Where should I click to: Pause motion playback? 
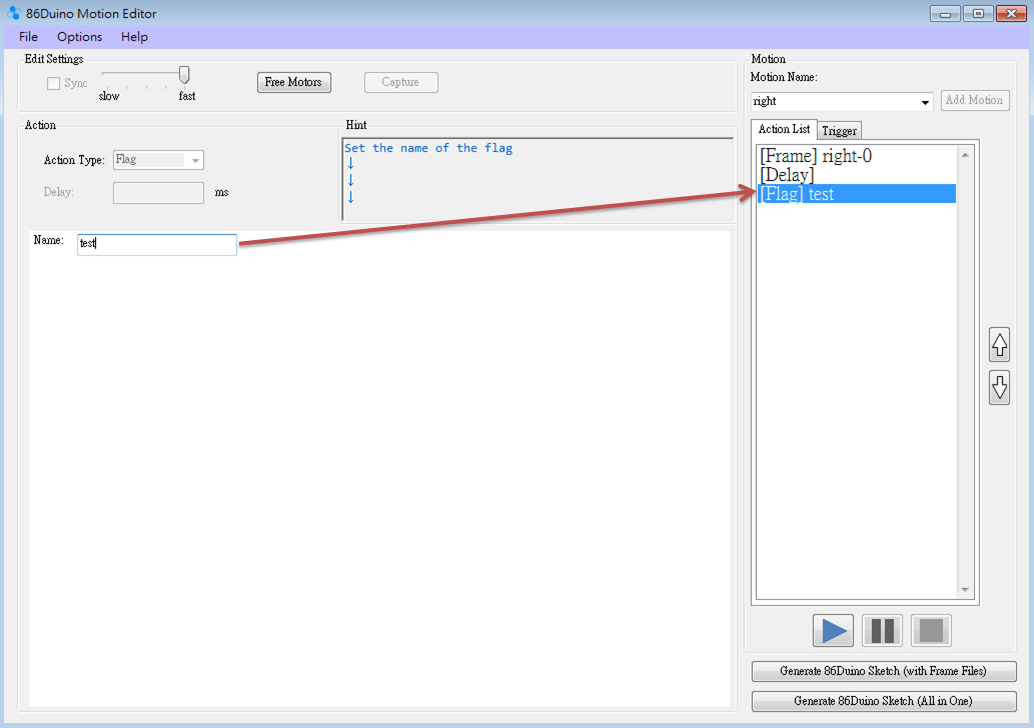click(x=882, y=630)
